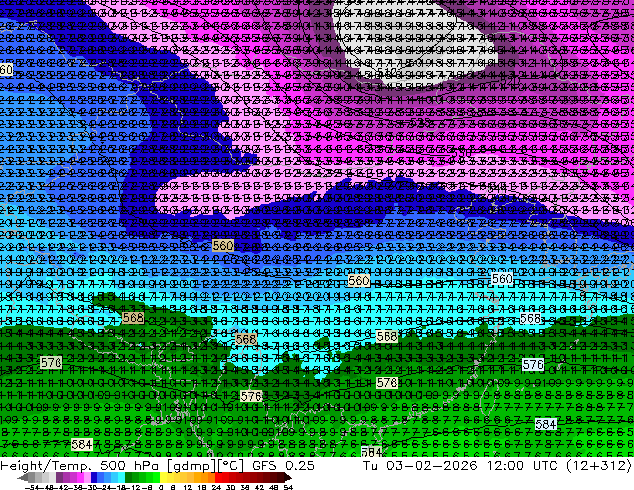Viewport: 634px width, 490px height.
Task: Pick the cyan swatch in temperature legend
Action: tap(121, 478)
